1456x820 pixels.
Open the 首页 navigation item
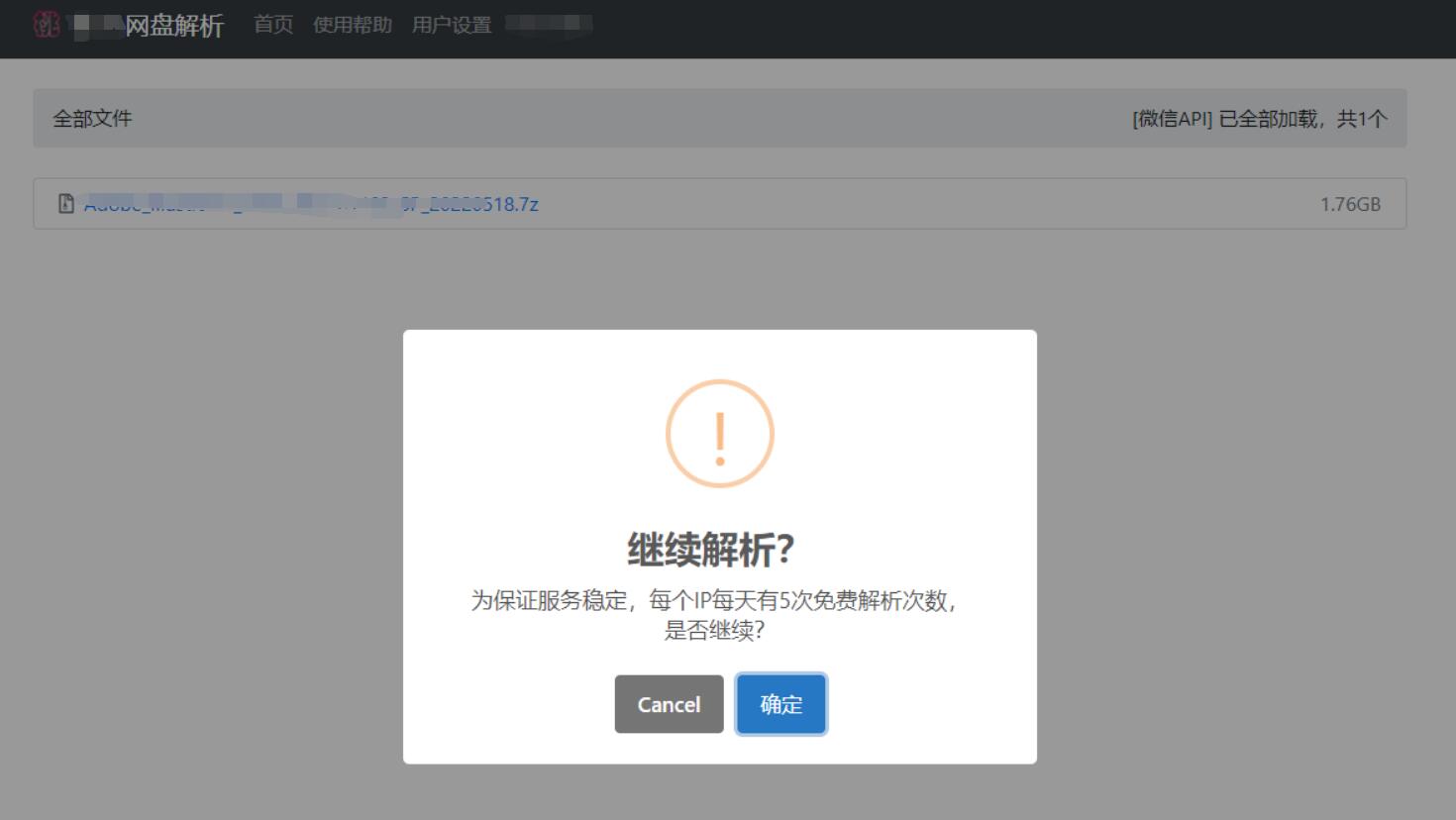[x=273, y=25]
